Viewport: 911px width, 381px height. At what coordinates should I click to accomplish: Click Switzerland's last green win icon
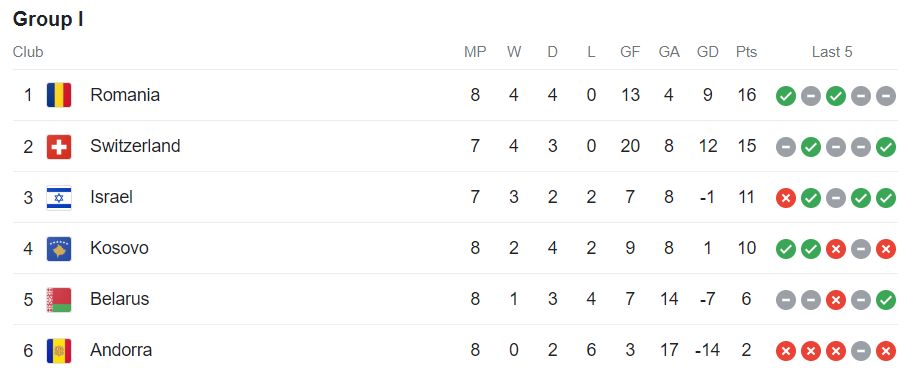[x=885, y=147]
